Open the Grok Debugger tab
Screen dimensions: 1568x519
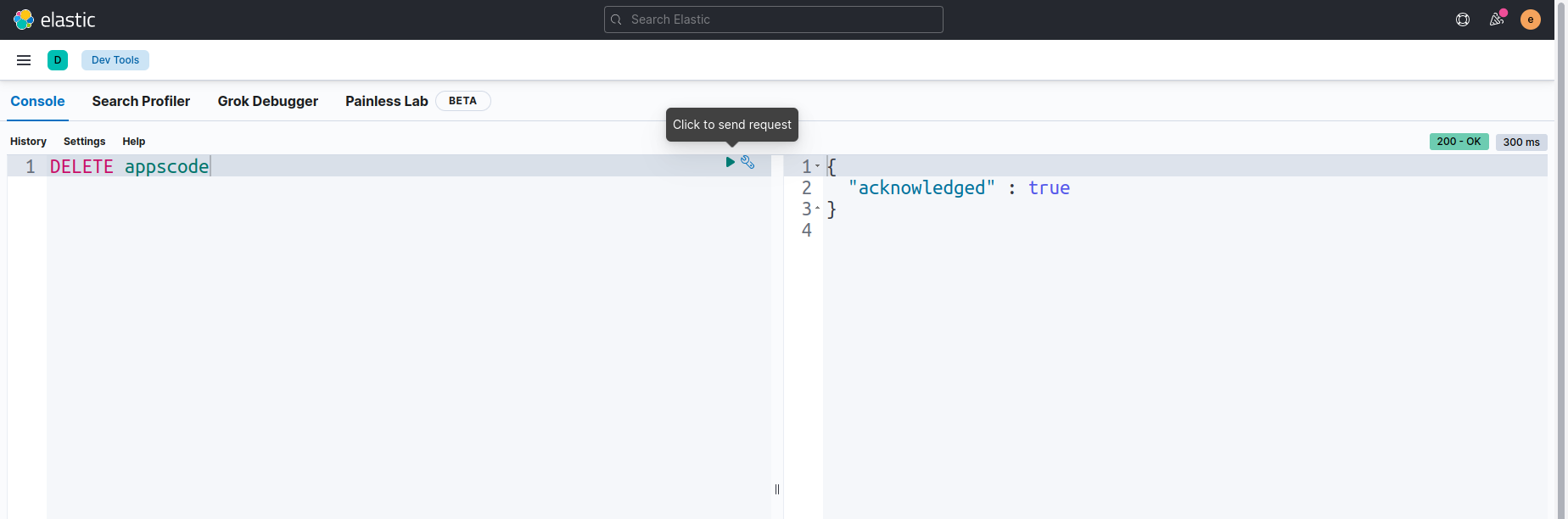pos(267,101)
